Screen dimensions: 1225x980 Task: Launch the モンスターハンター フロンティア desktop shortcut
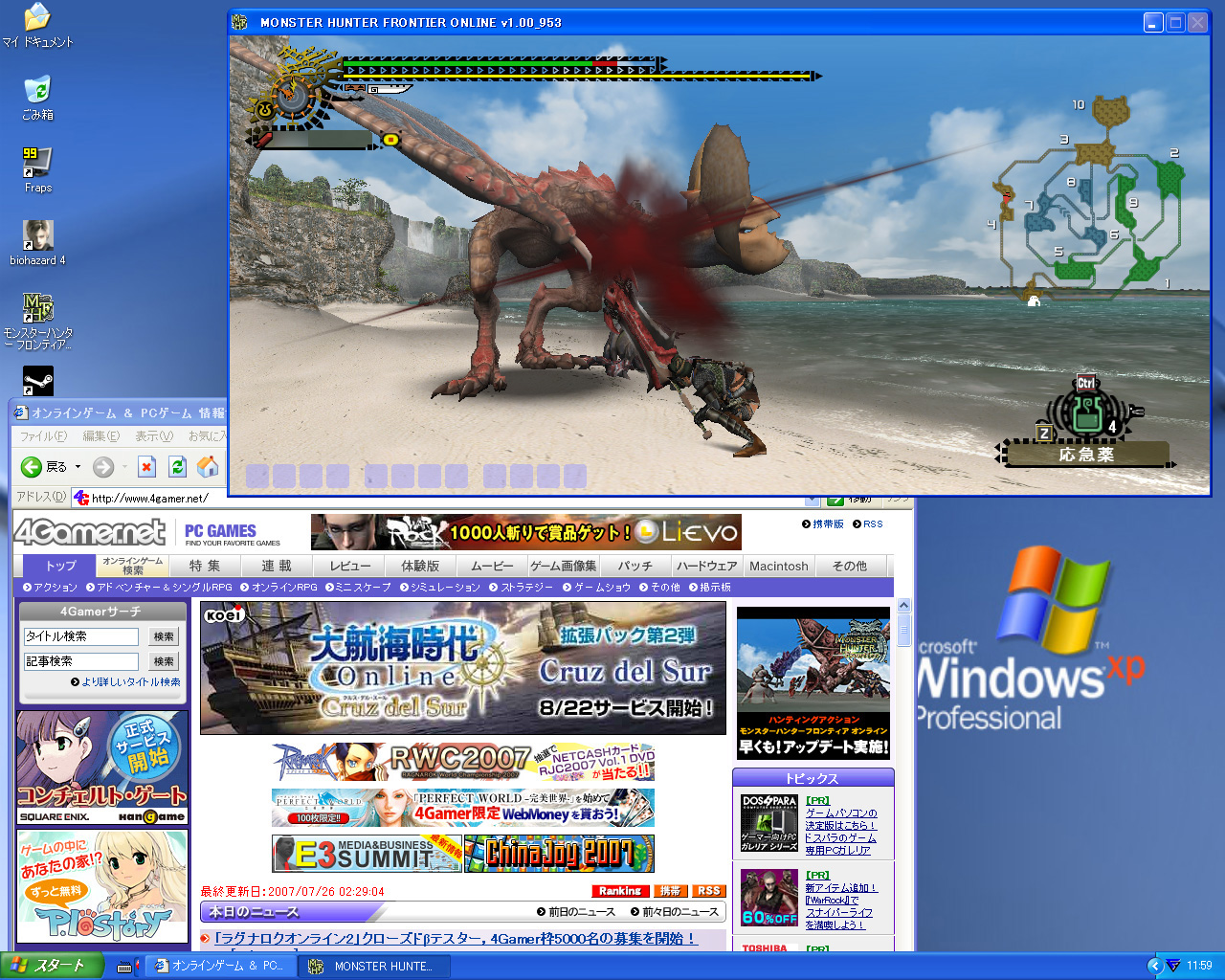pyautogui.click(x=37, y=321)
